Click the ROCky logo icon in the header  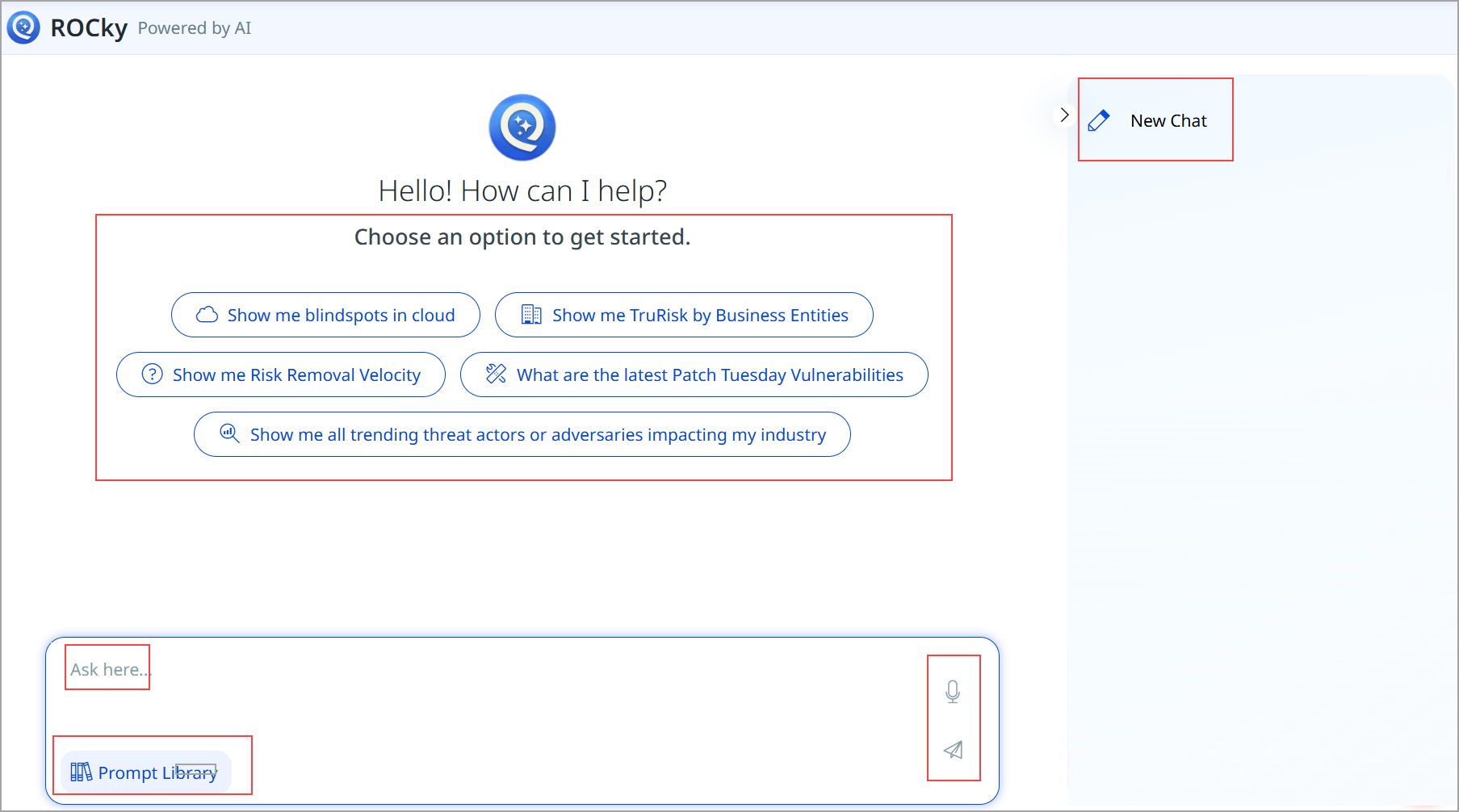click(24, 27)
